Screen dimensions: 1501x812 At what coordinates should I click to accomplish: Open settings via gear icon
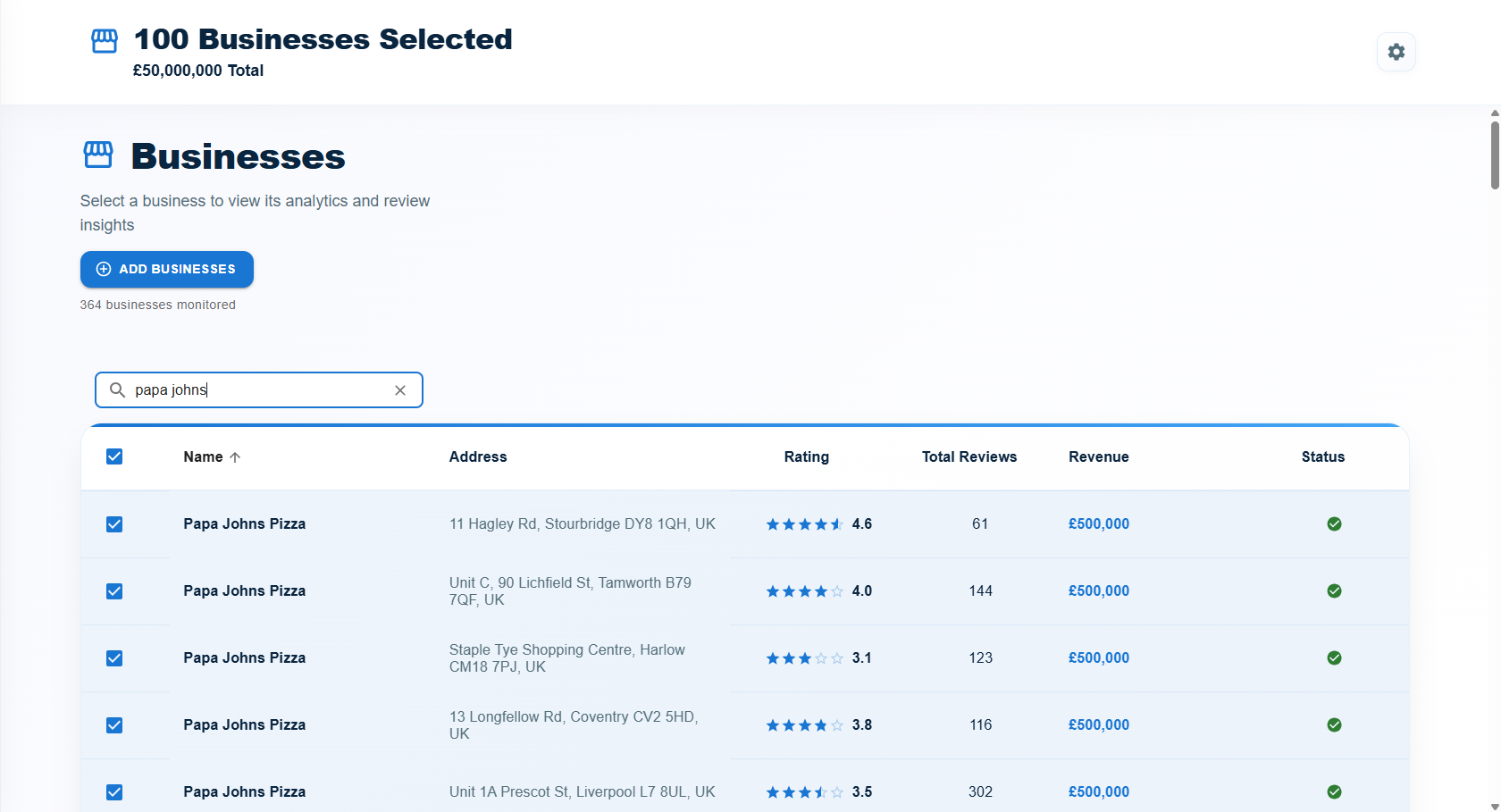pos(1396,52)
